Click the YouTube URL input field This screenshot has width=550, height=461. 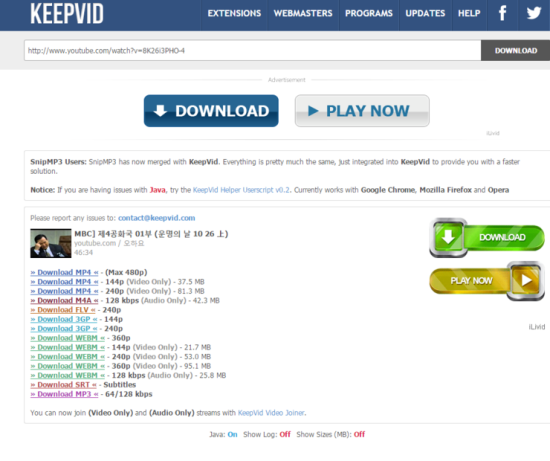(253, 51)
